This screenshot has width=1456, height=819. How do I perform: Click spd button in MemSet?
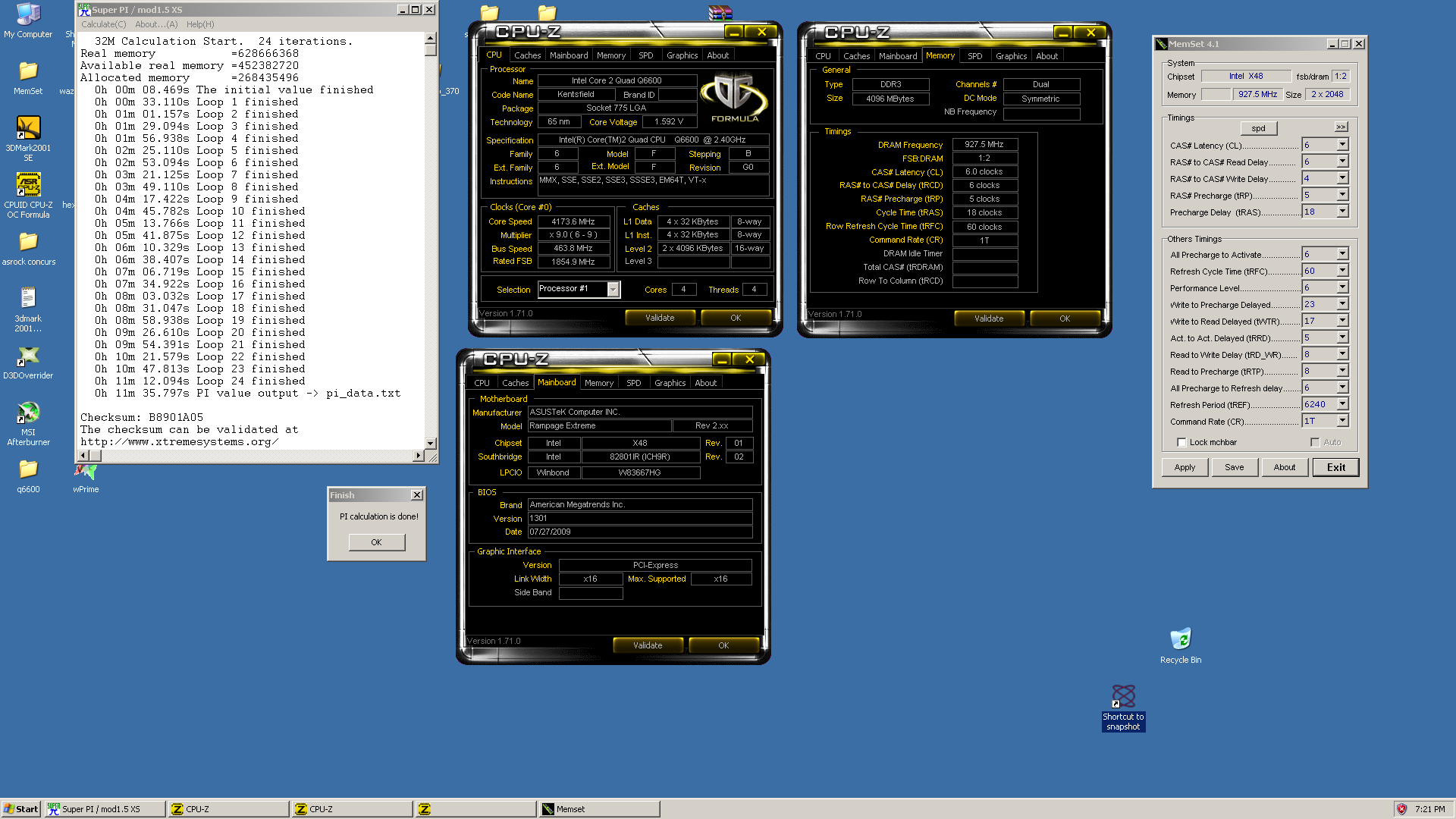tap(1258, 128)
